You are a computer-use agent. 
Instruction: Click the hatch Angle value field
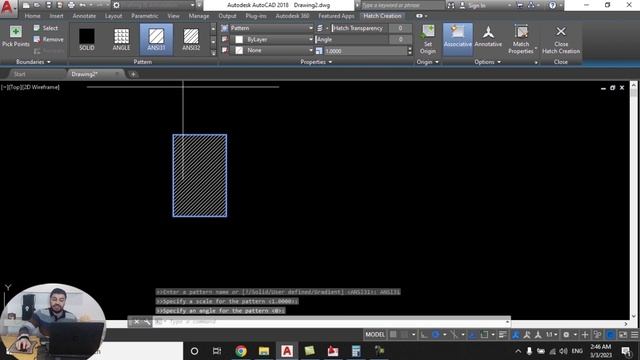(x=400, y=40)
